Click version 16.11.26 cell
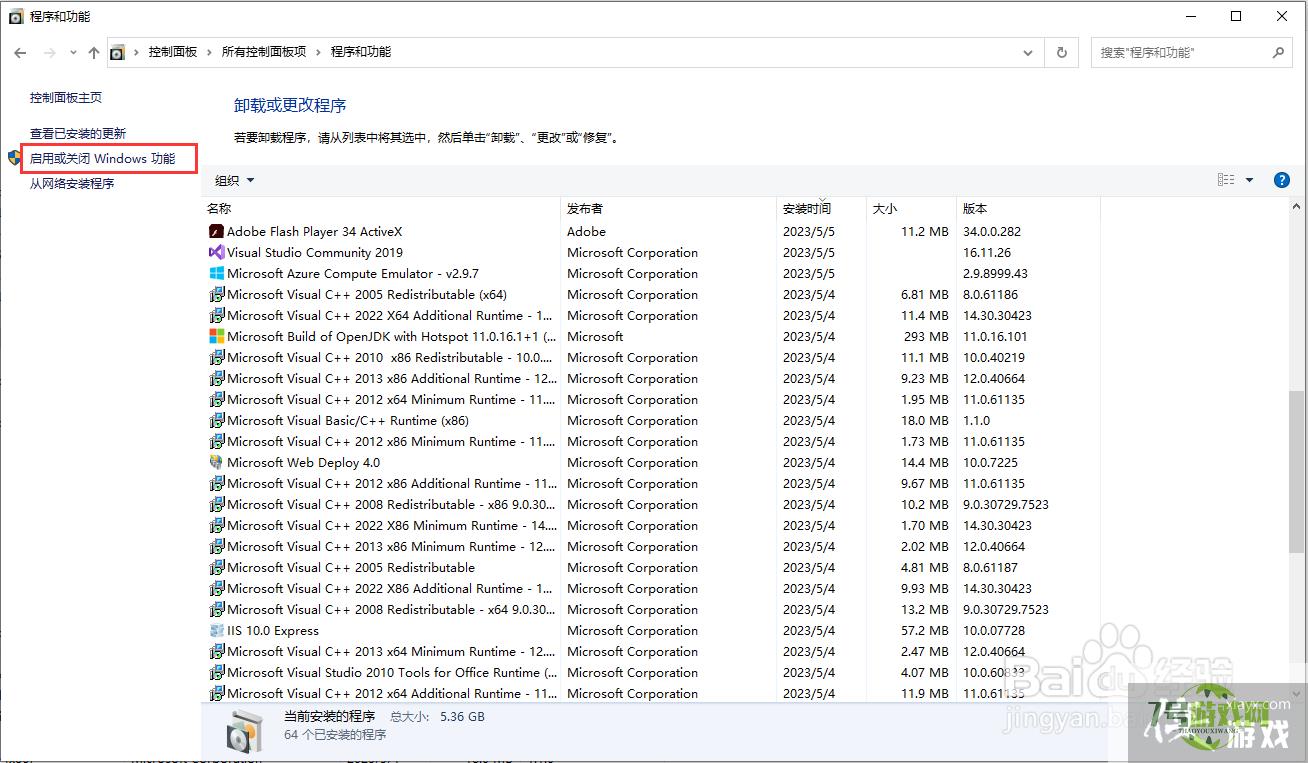 987,252
